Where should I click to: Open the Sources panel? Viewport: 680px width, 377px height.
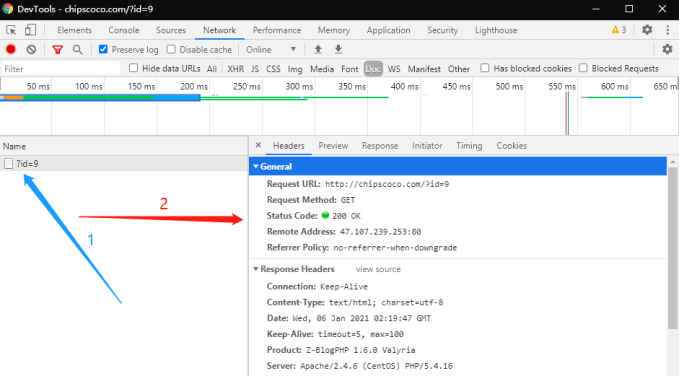171,30
